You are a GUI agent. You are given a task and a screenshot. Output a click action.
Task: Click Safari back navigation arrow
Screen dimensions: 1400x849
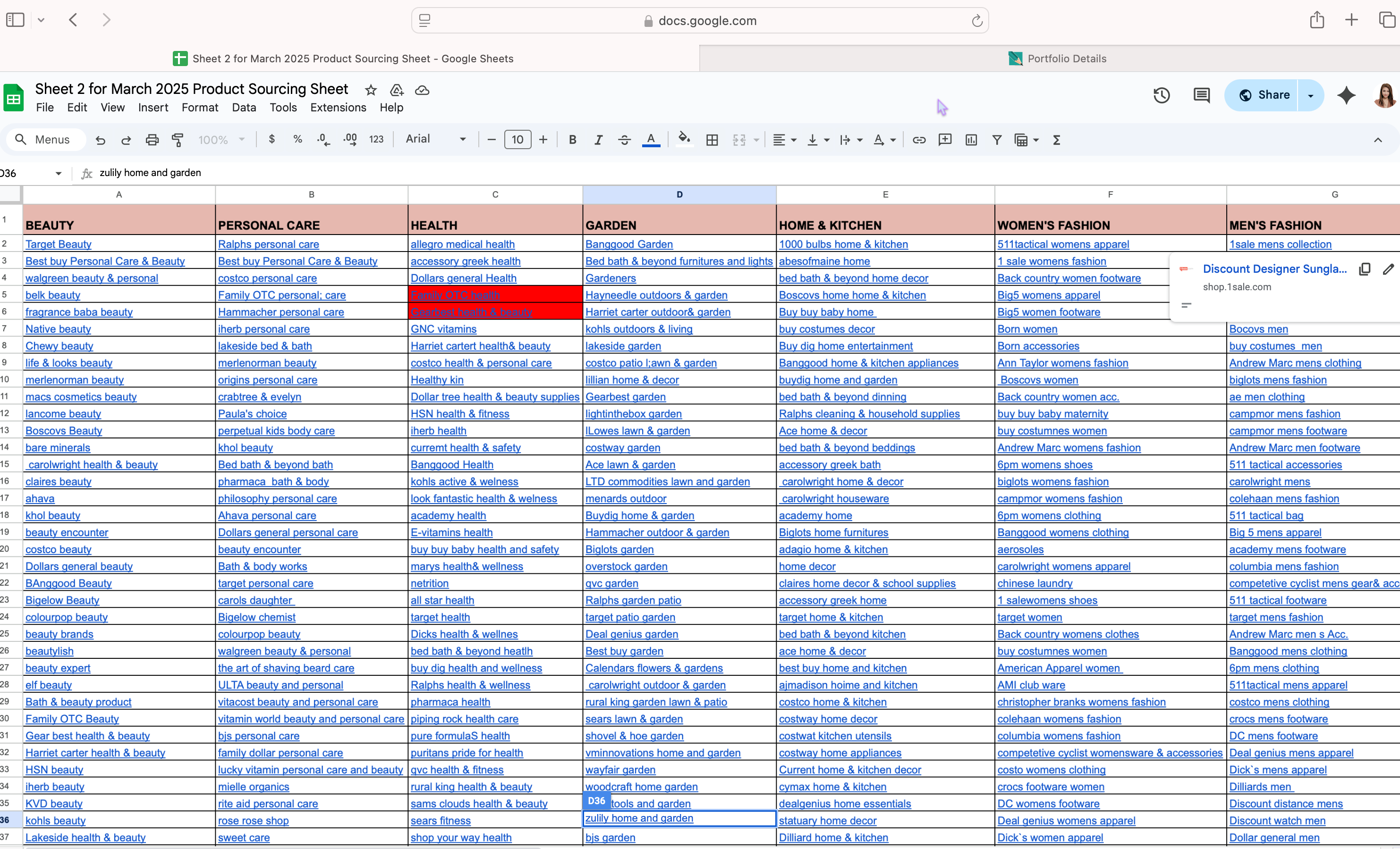(x=73, y=20)
